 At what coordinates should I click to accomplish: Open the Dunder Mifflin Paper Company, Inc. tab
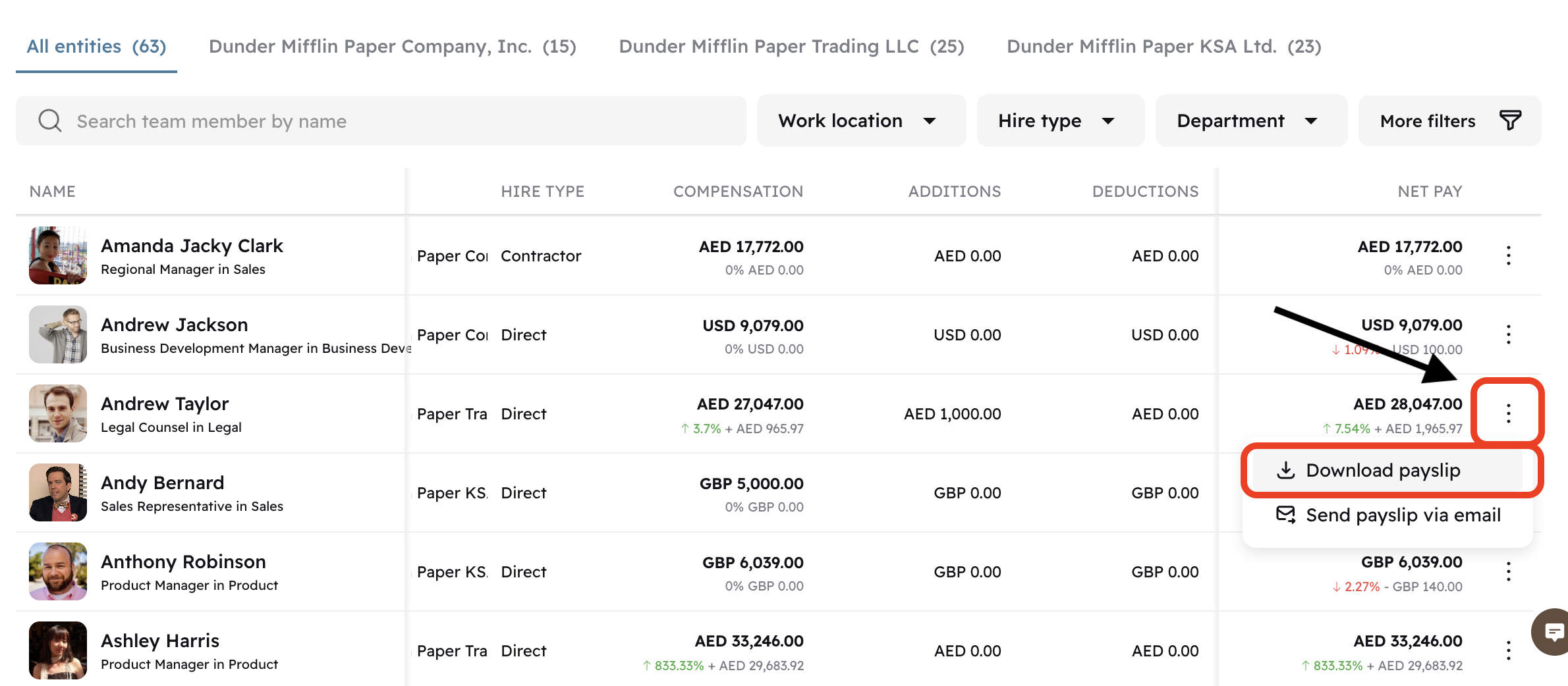[392, 47]
